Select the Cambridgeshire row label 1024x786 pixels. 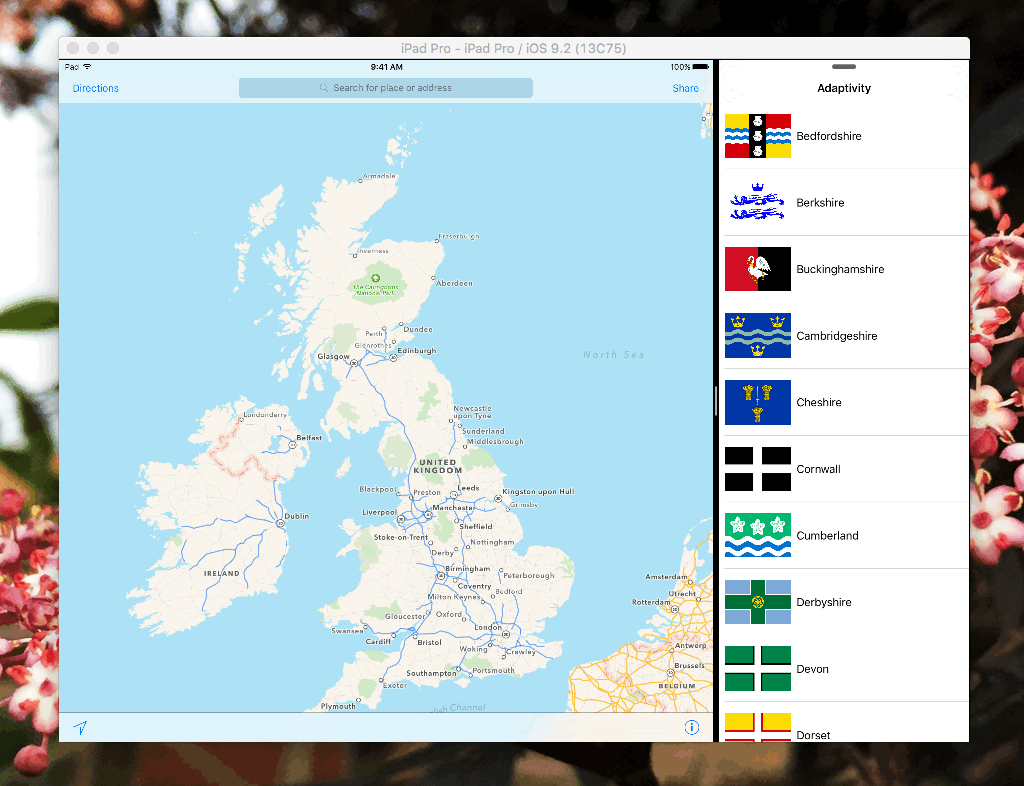(x=837, y=336)
